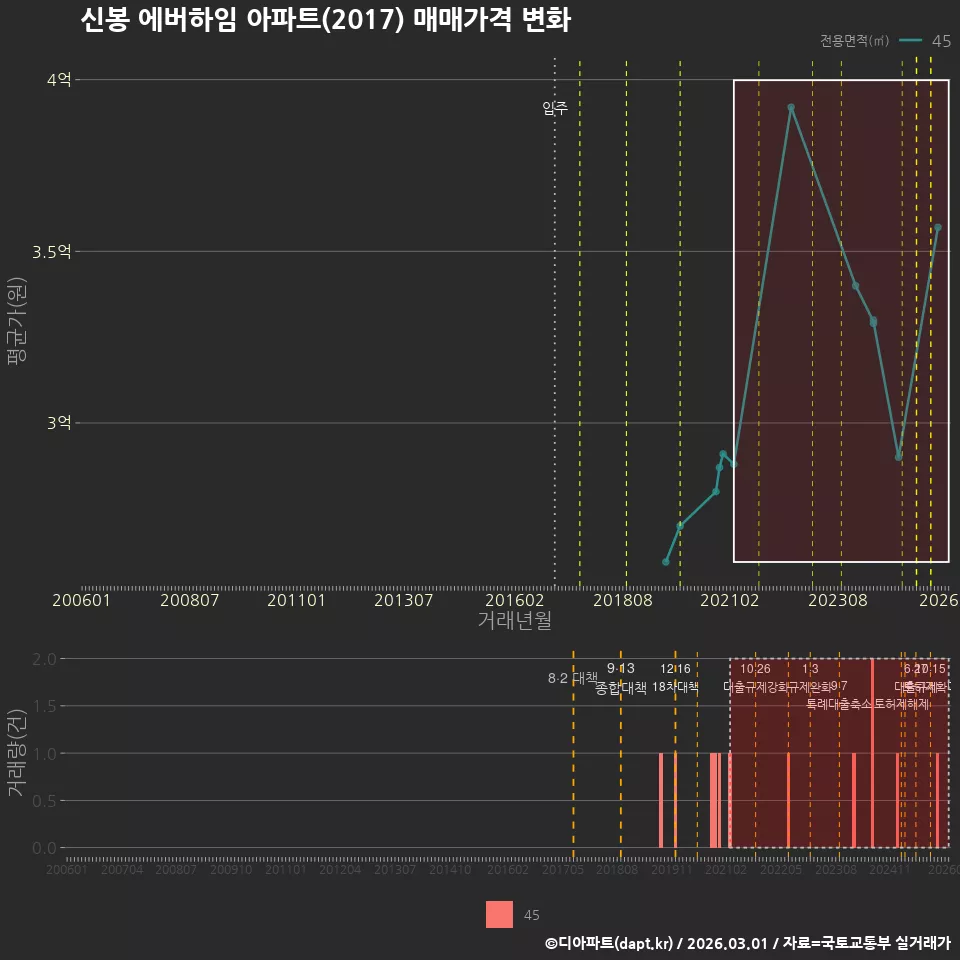Click the '특례대출축소' annotation label
Viewport: 960px width, 960px height.
(839, 704)
